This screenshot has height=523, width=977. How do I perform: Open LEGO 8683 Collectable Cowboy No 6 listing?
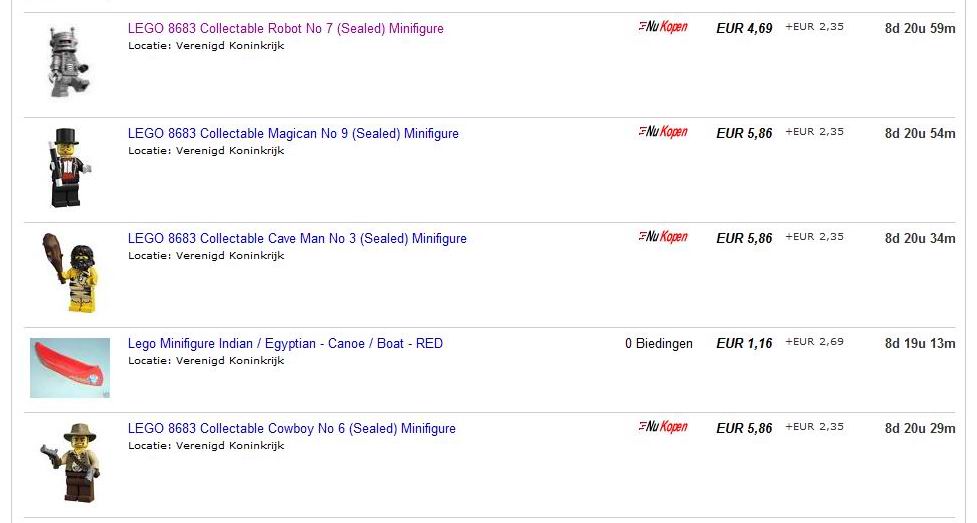[x=292, y=429]
